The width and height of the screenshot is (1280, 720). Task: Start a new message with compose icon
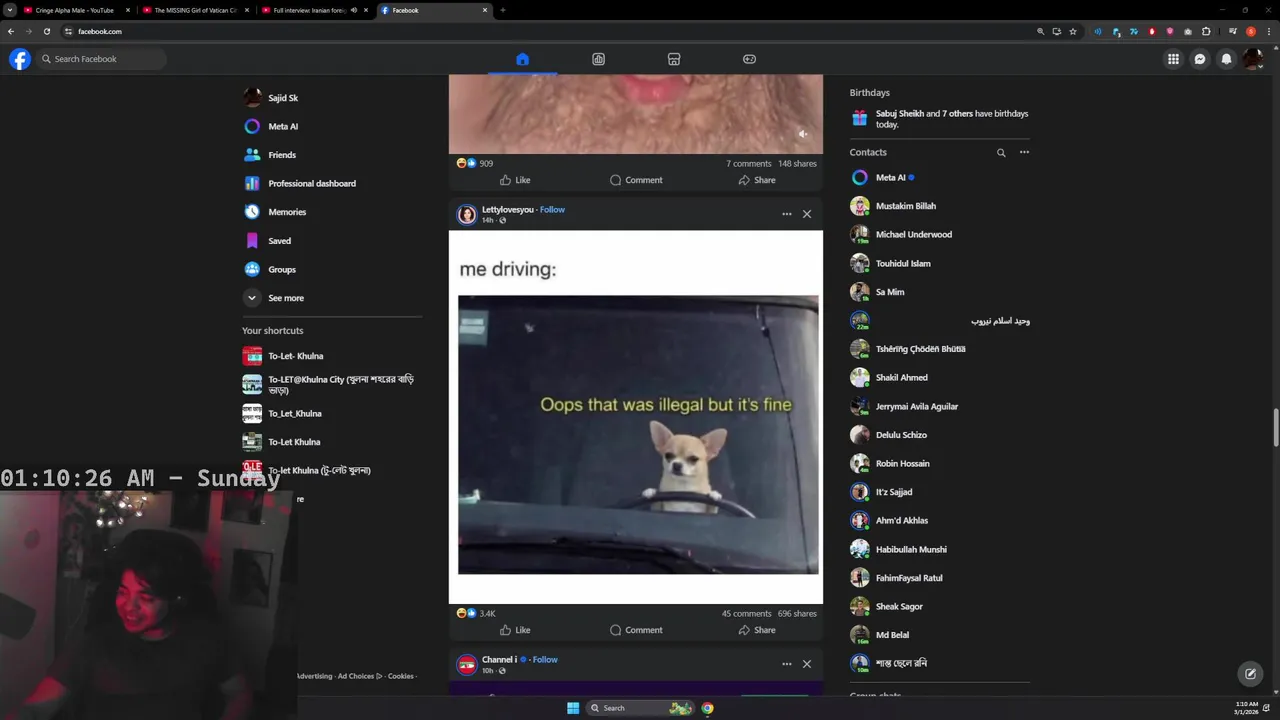[1250, 674]
